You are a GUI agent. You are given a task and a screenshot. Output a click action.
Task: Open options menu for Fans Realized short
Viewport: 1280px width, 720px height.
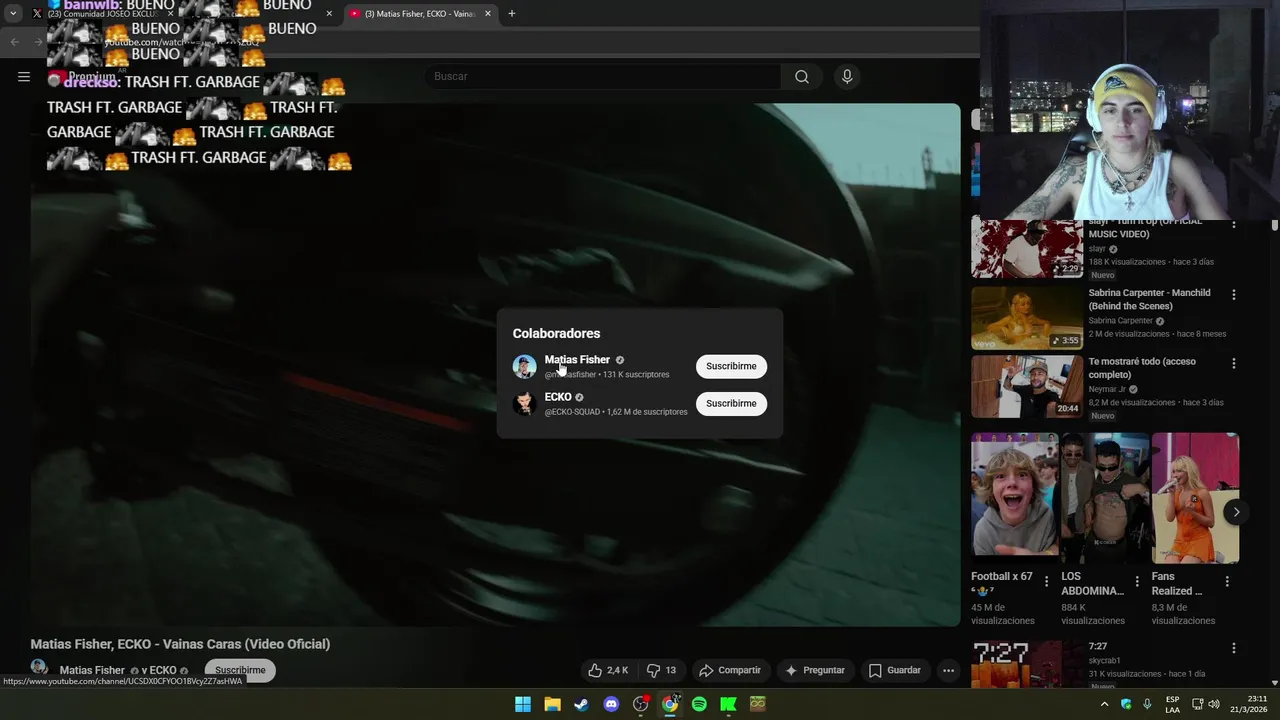coord(1227,581)
